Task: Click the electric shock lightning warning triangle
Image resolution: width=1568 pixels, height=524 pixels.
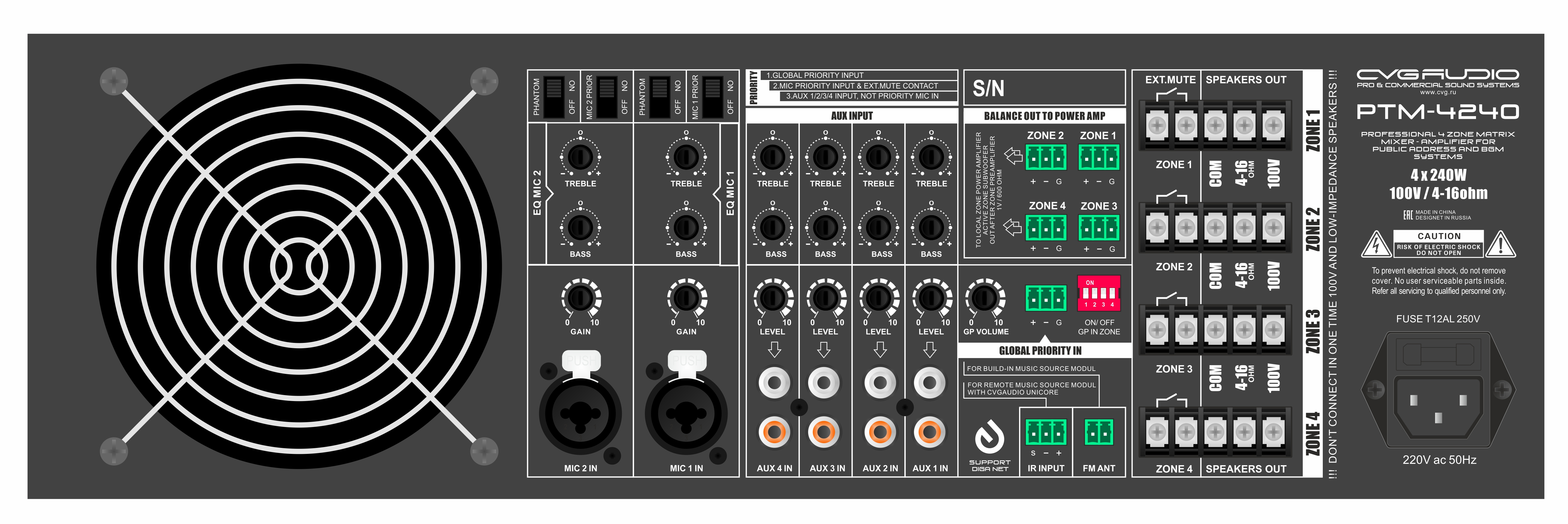Action: pos(1376,244)
